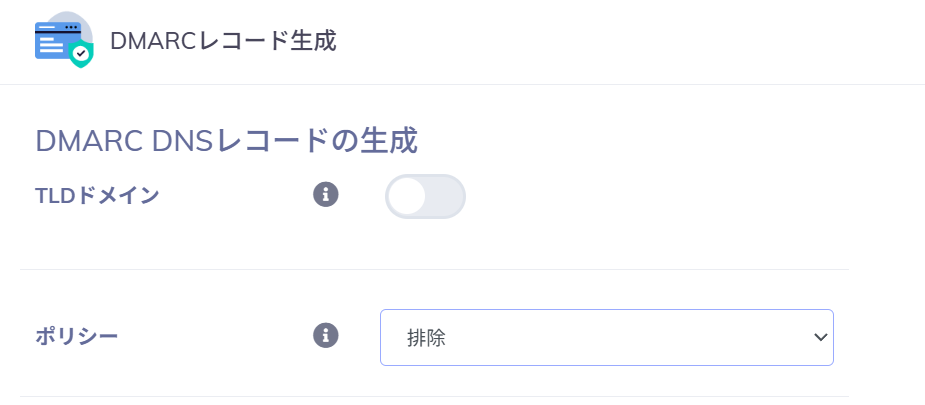This screenshot has width=925, height=405.
Task: Click the ポリシー label text
Action: click(76, 336)
